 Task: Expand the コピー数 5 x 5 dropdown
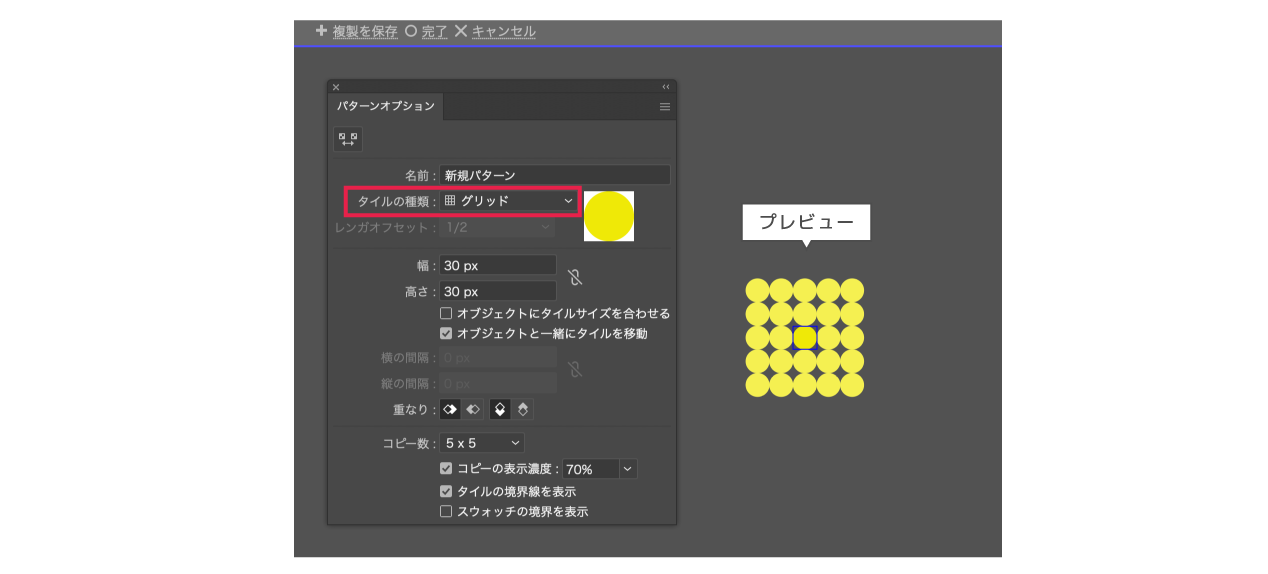[x=482, y=442]
